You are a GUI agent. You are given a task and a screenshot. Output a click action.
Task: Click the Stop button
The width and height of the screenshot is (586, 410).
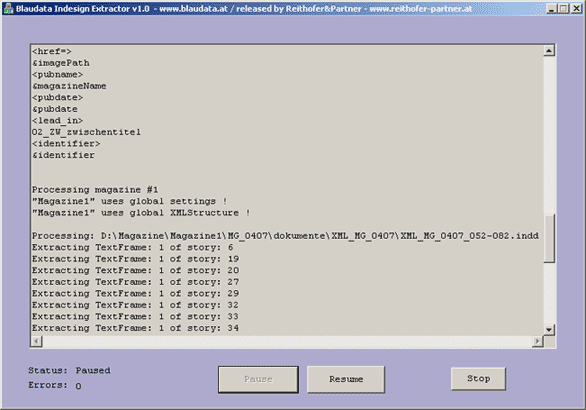[x=478, y=379]
